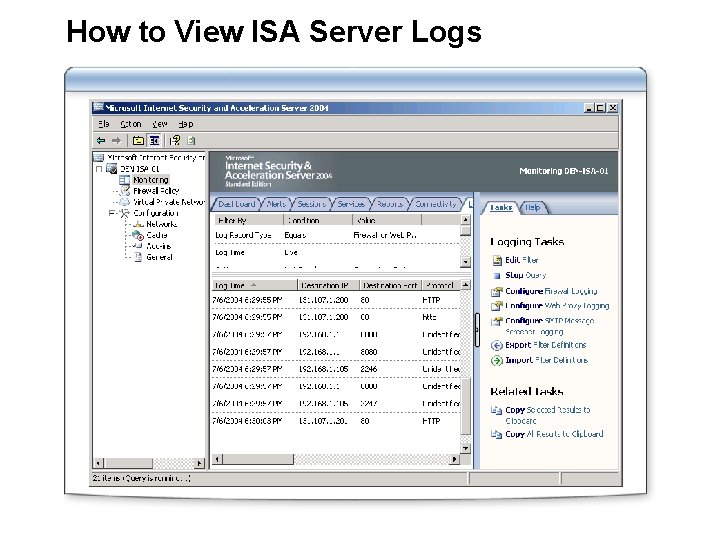Click the Cache node icon in tree
This screenshot has width=720, height=540.
138,235
